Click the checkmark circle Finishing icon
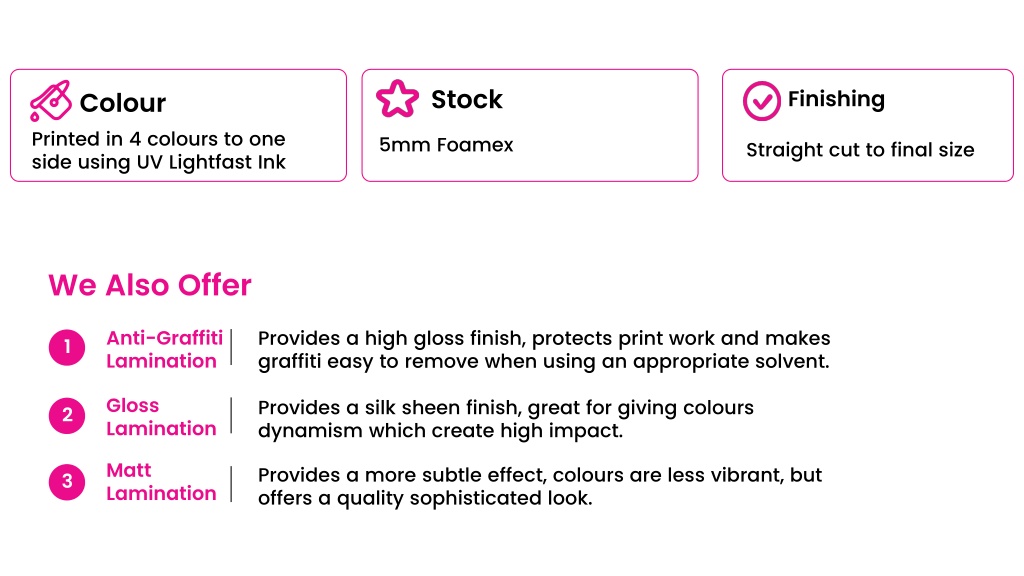The width and height of the screenshot is (1024, 576). click(x=761, y=101)
